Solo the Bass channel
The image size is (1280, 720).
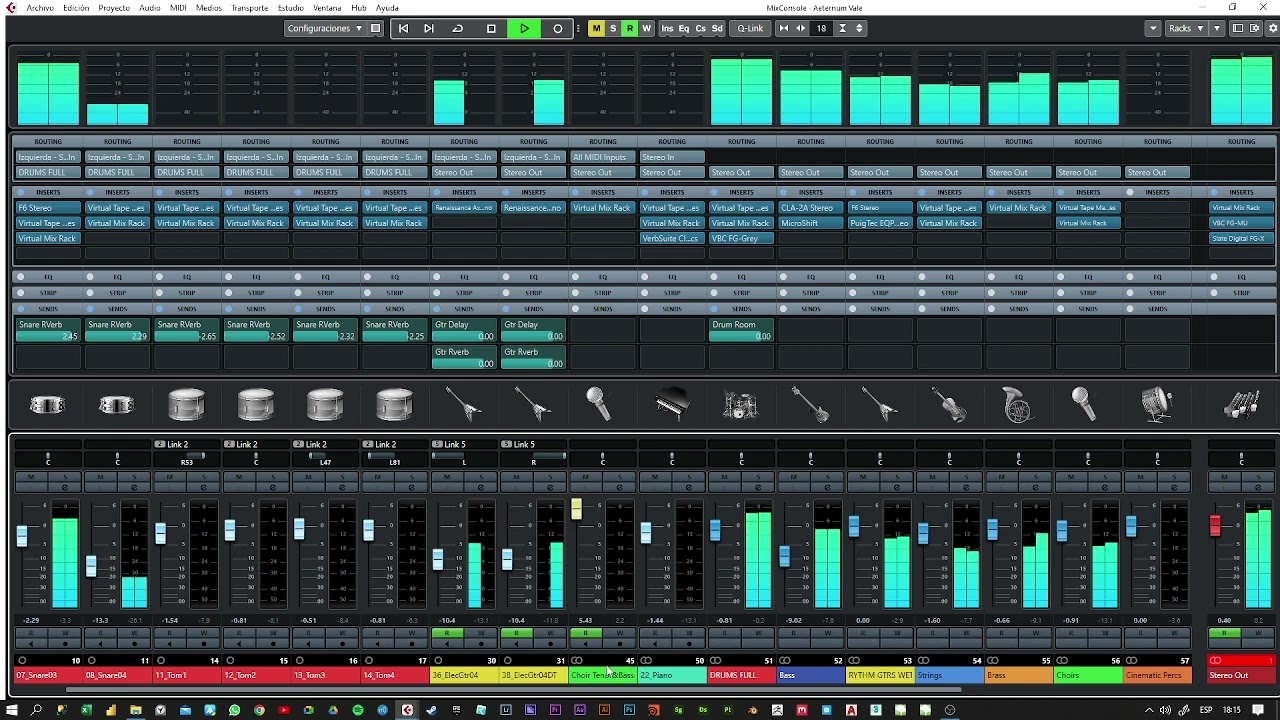click(827, 477)
